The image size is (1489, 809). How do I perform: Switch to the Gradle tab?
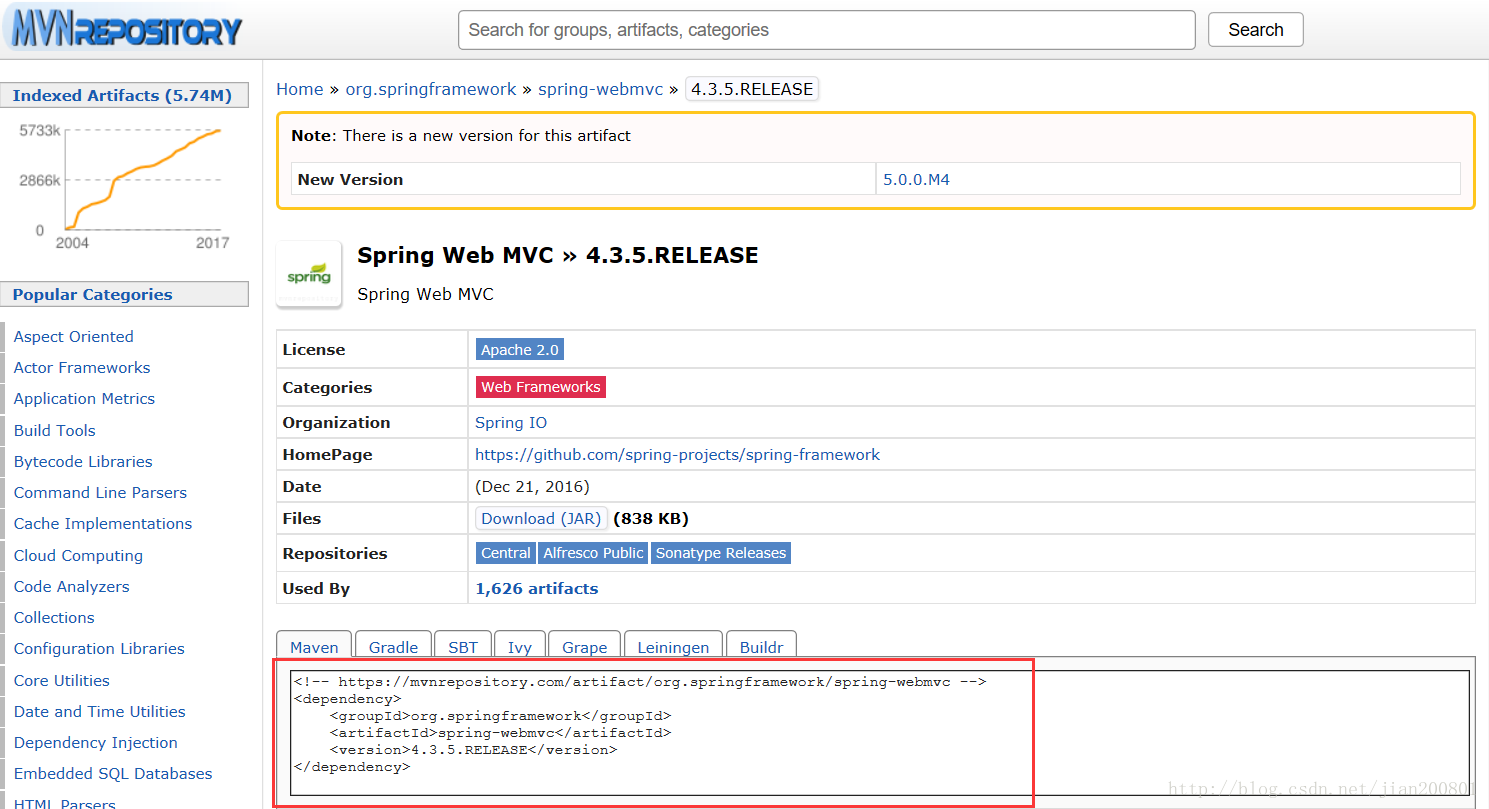pos(393,646)
